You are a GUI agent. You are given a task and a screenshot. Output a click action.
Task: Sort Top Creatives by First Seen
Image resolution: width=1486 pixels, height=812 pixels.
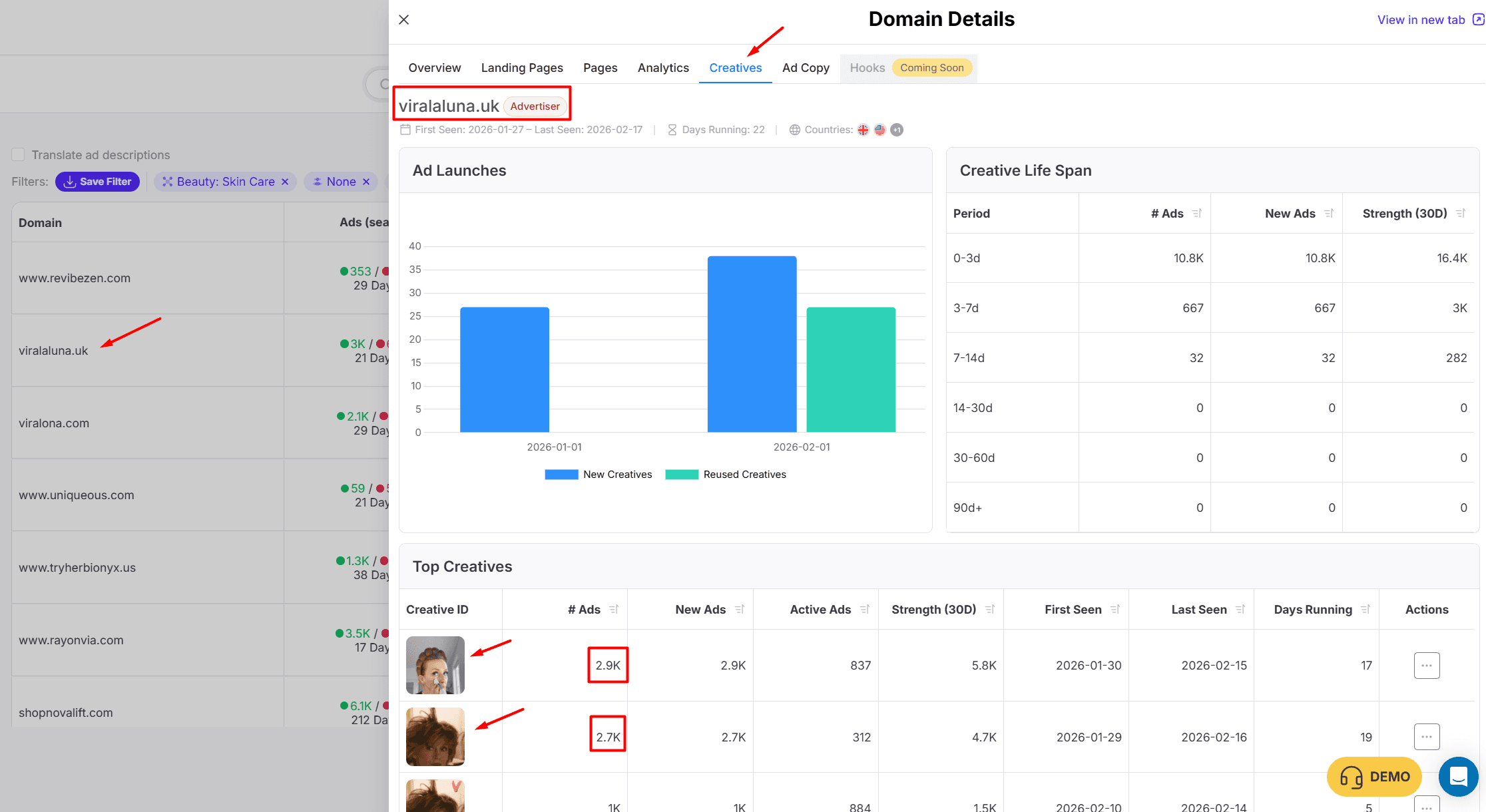click(1115, 610)
